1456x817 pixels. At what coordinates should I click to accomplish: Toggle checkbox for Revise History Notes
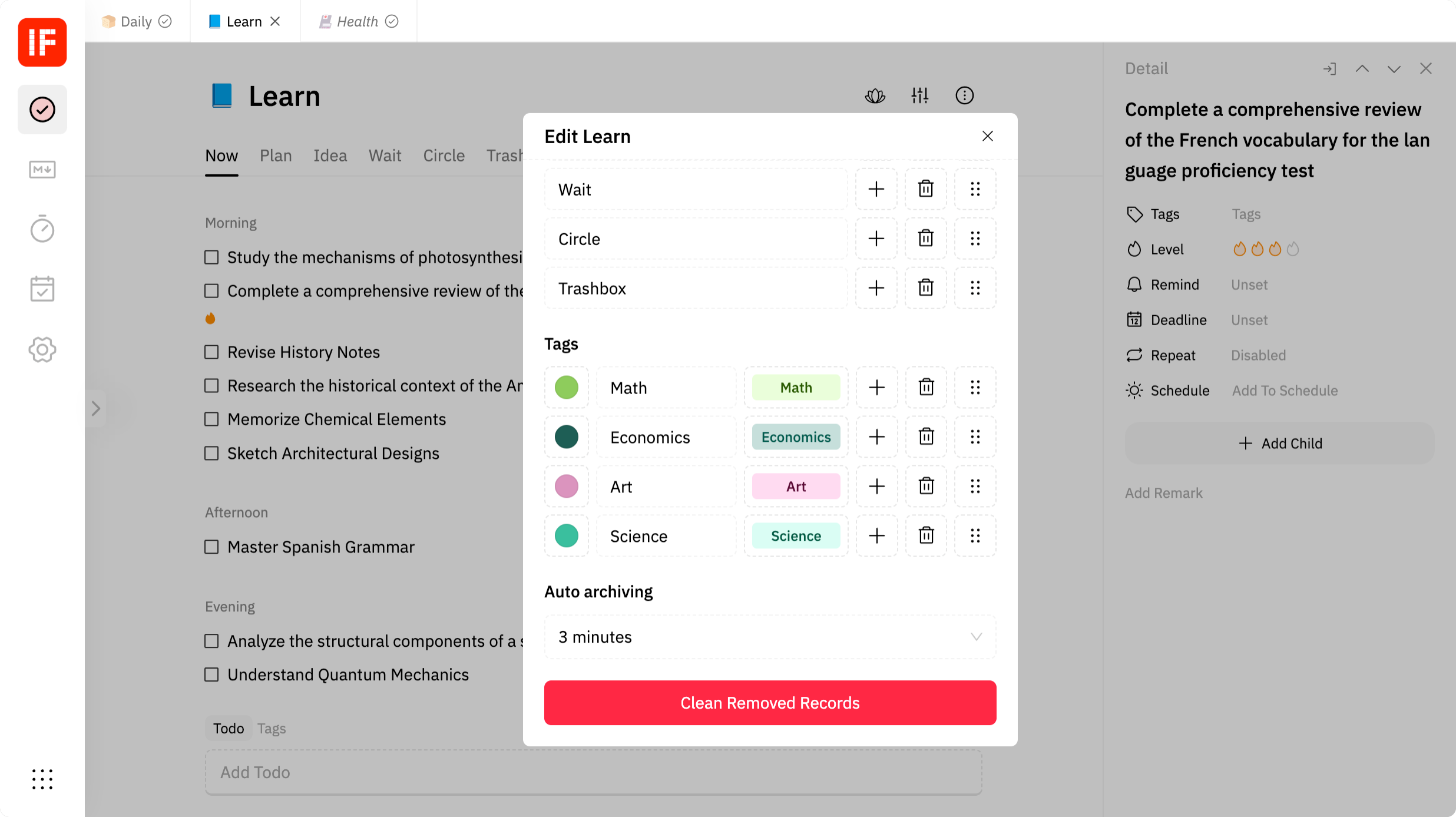click(212, 351)
